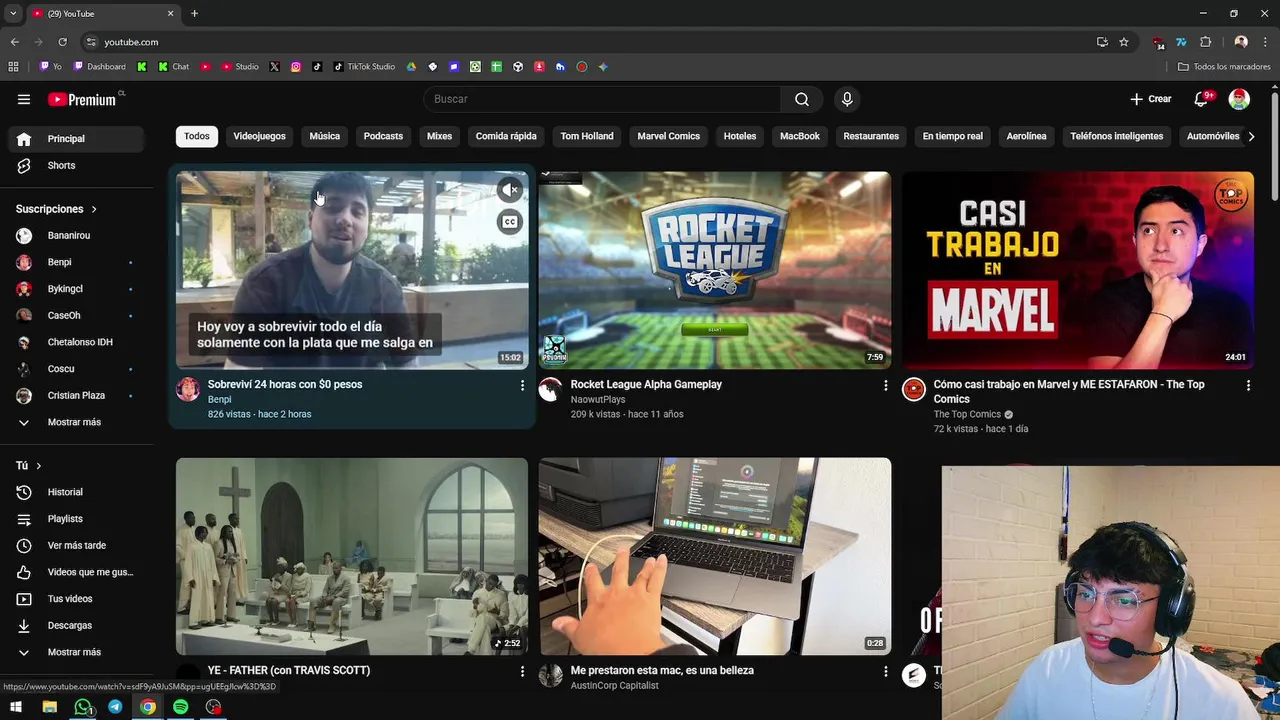Open NaowutPlays channel link
The width and height of the screenshot is (1280, 720).
(x=598, y=399)
